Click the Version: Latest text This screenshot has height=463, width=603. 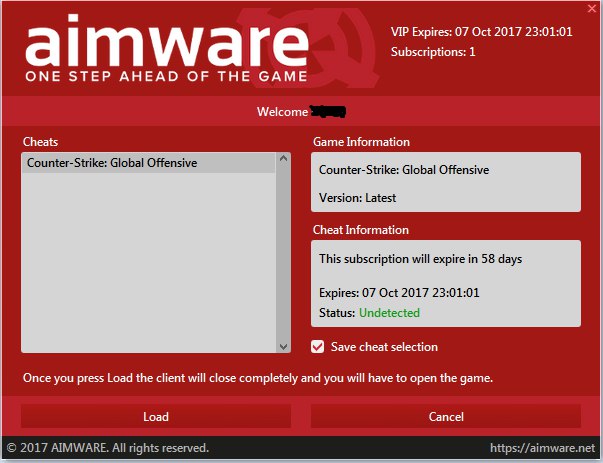(357, 198)
